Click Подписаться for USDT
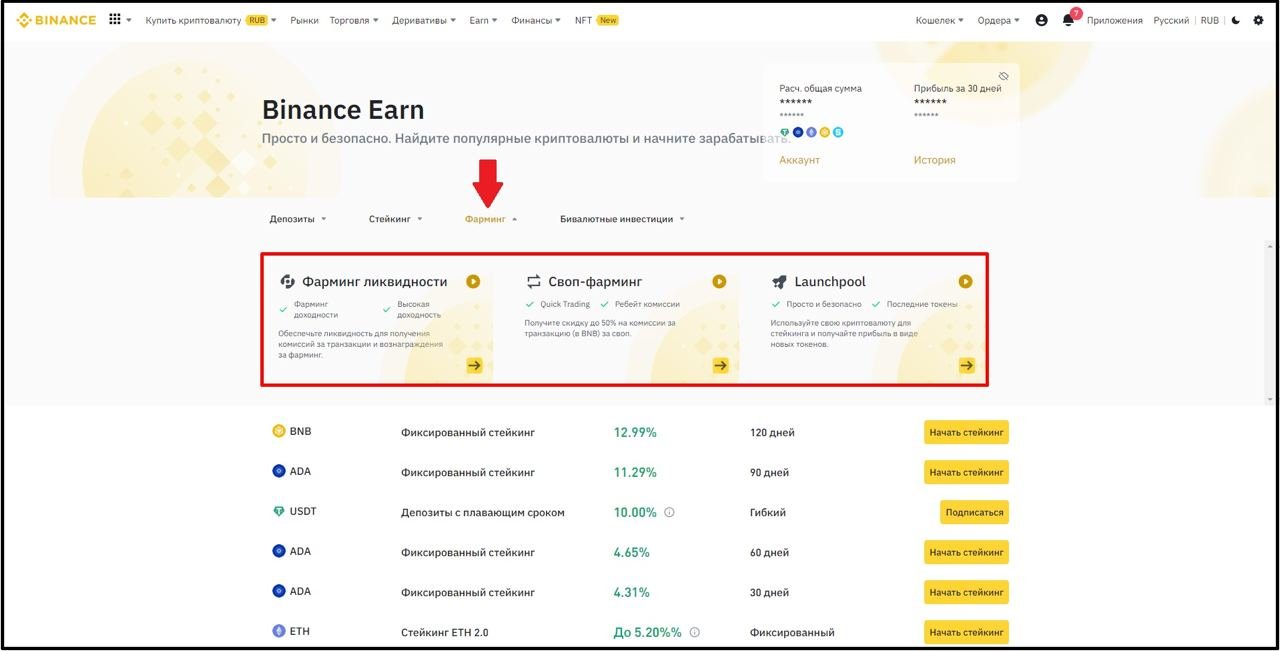The height and width of the screenshot is (651, 1280). [x=973, y=512]
